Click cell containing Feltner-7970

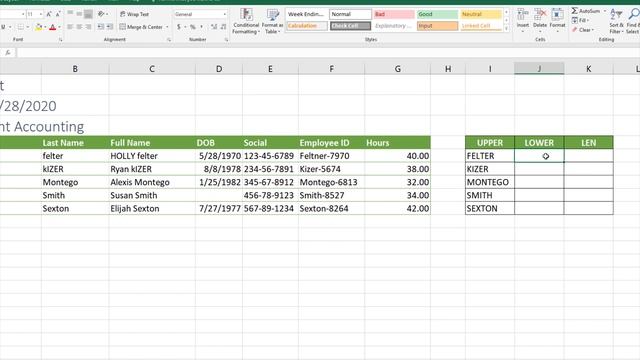(x=331, y=156)
